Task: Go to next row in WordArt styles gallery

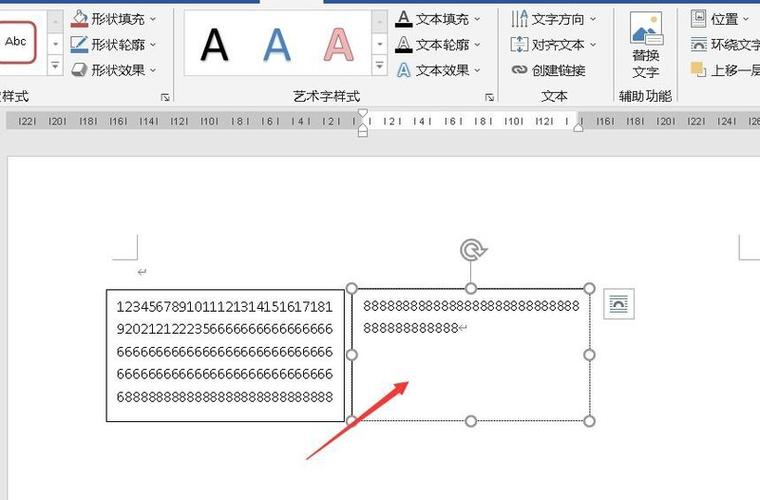Action: (x=379, y=44)
